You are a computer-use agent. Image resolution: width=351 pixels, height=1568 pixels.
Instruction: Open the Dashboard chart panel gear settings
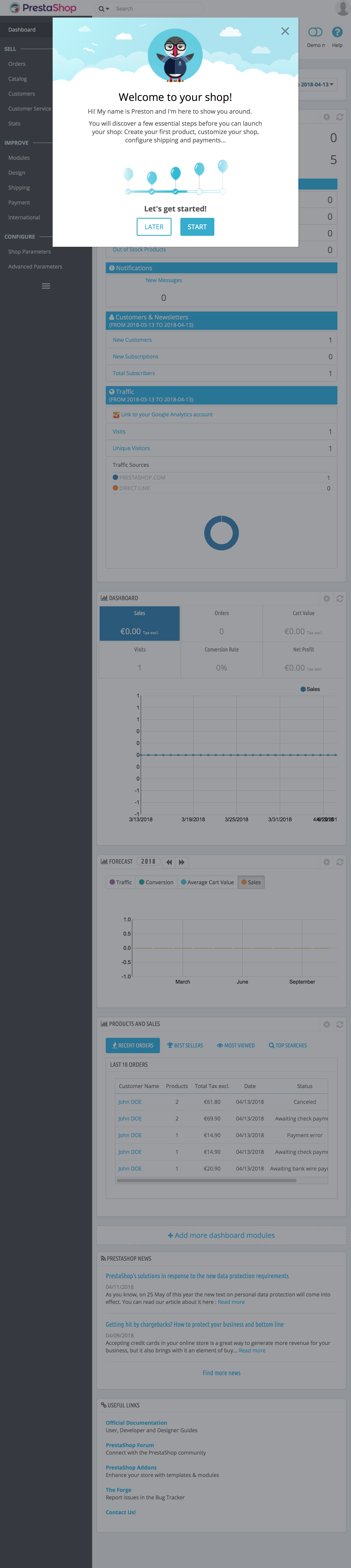point(327,598)
